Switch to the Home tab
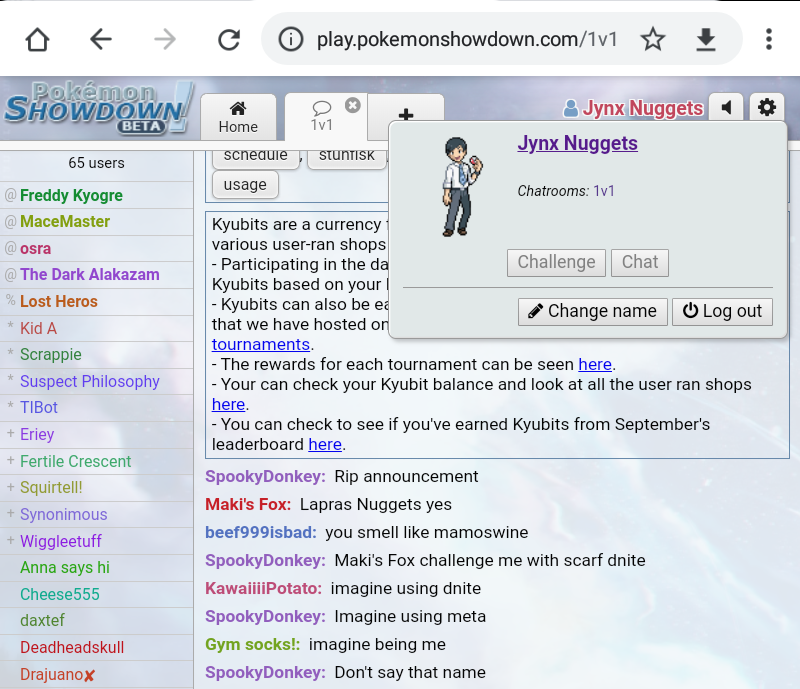Viewport: 800px width, 689px height. (x=238, y=117)
